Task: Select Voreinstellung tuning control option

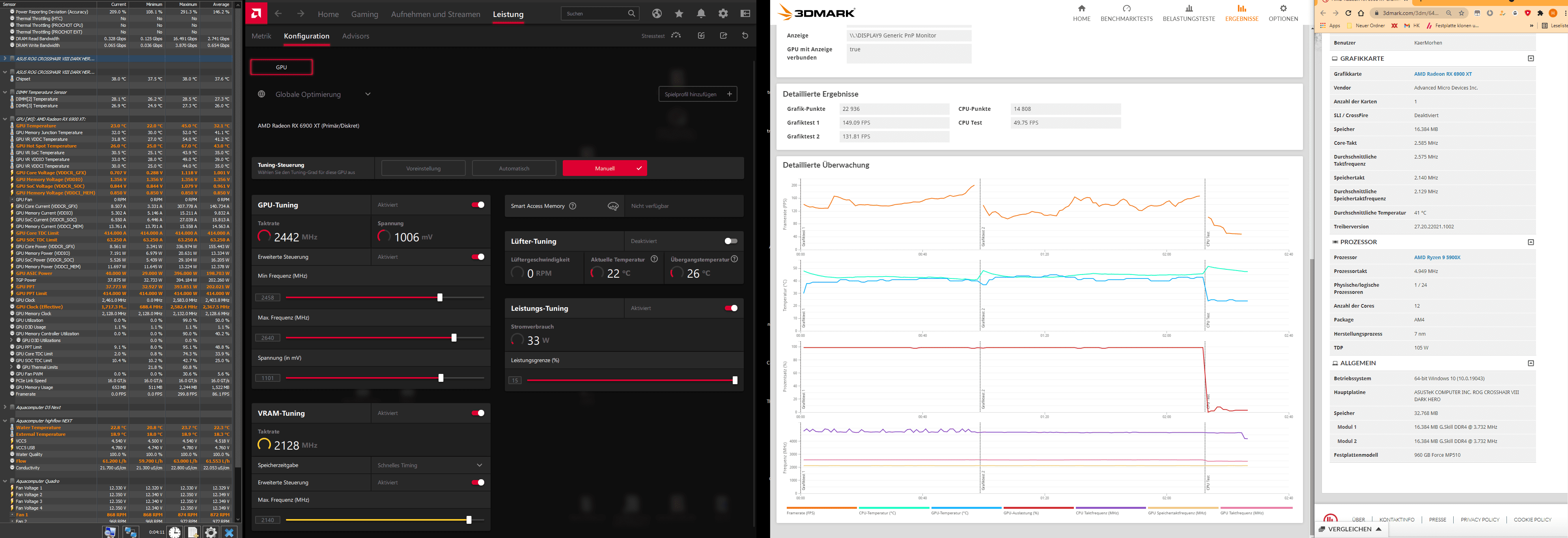Action: 423,168
